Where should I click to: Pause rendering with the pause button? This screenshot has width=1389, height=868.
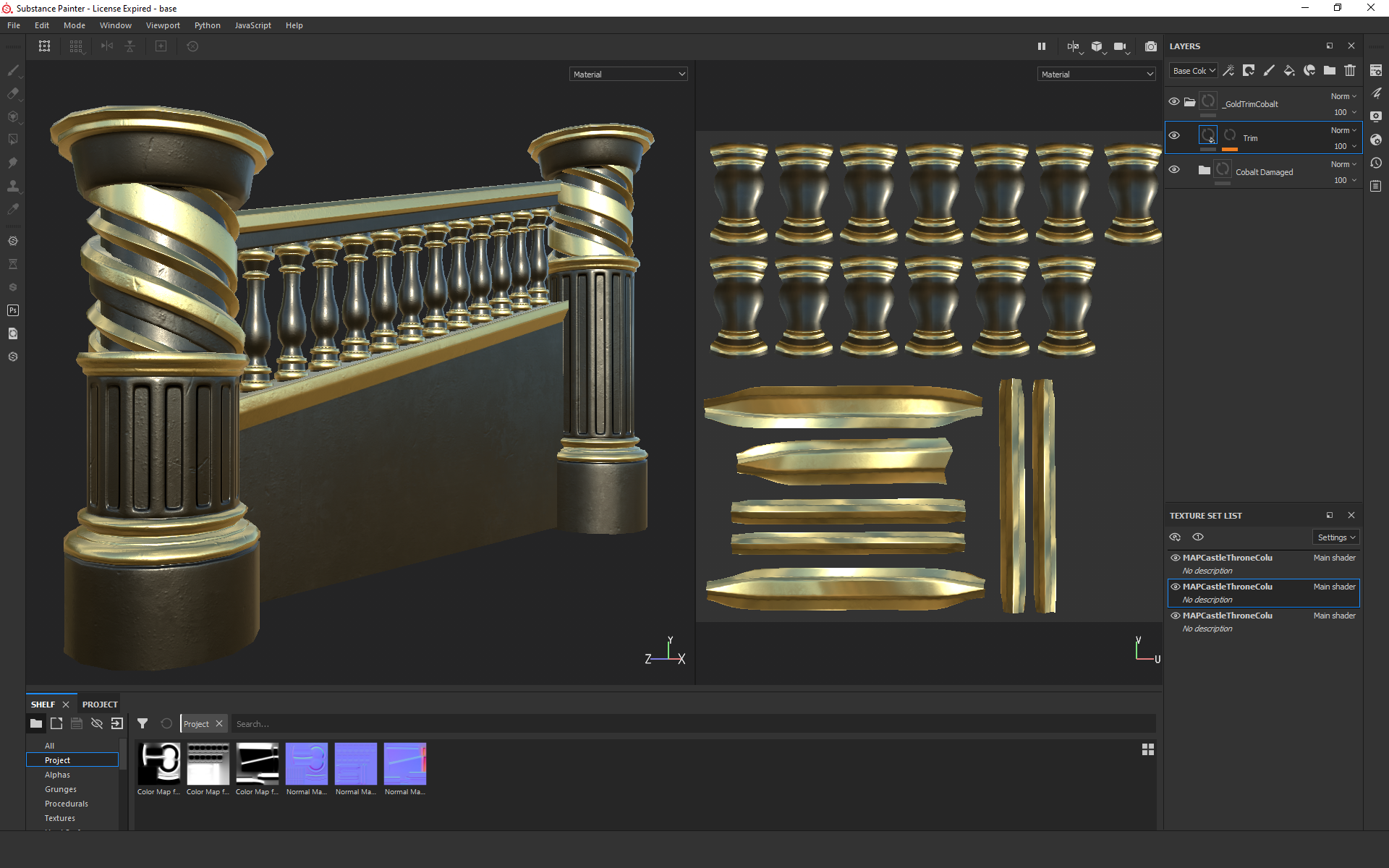[1042, 46]
